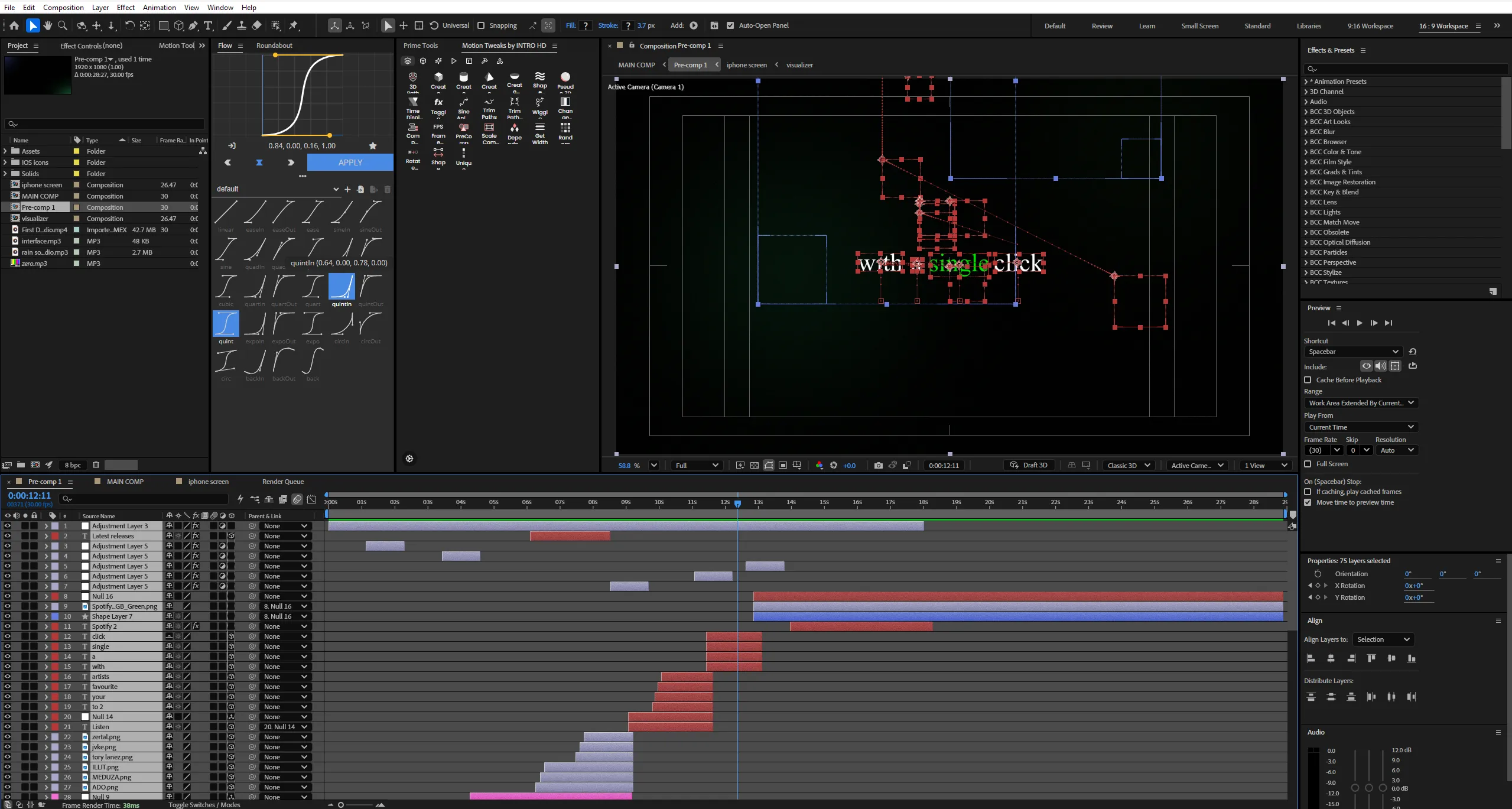Choose the Pen tool
1512x809 pixels.
(x=193, y=25)
